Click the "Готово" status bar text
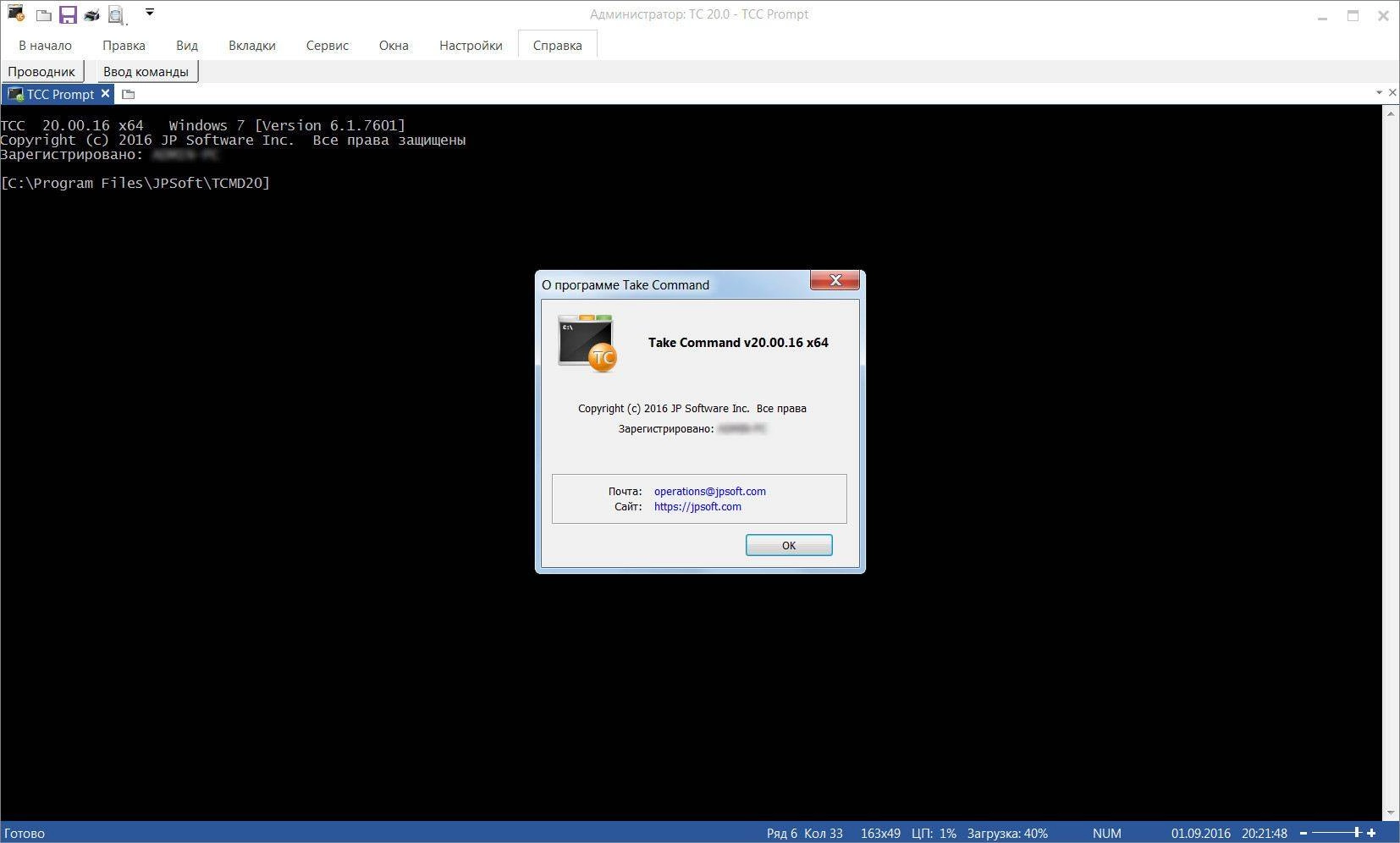The width and height of the screenshot is (1400, 843). pyautogui.click(x=25, y=833)
